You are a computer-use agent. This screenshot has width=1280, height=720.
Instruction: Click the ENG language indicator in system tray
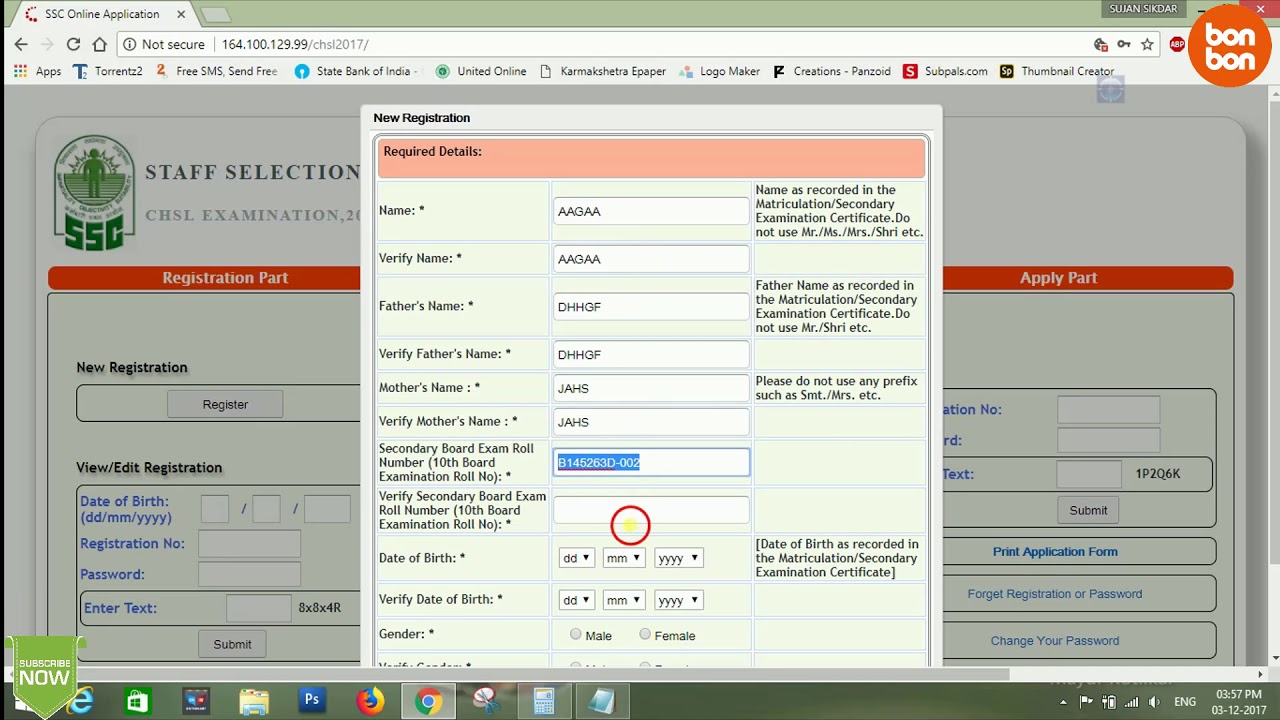(x=1185, y=702)
